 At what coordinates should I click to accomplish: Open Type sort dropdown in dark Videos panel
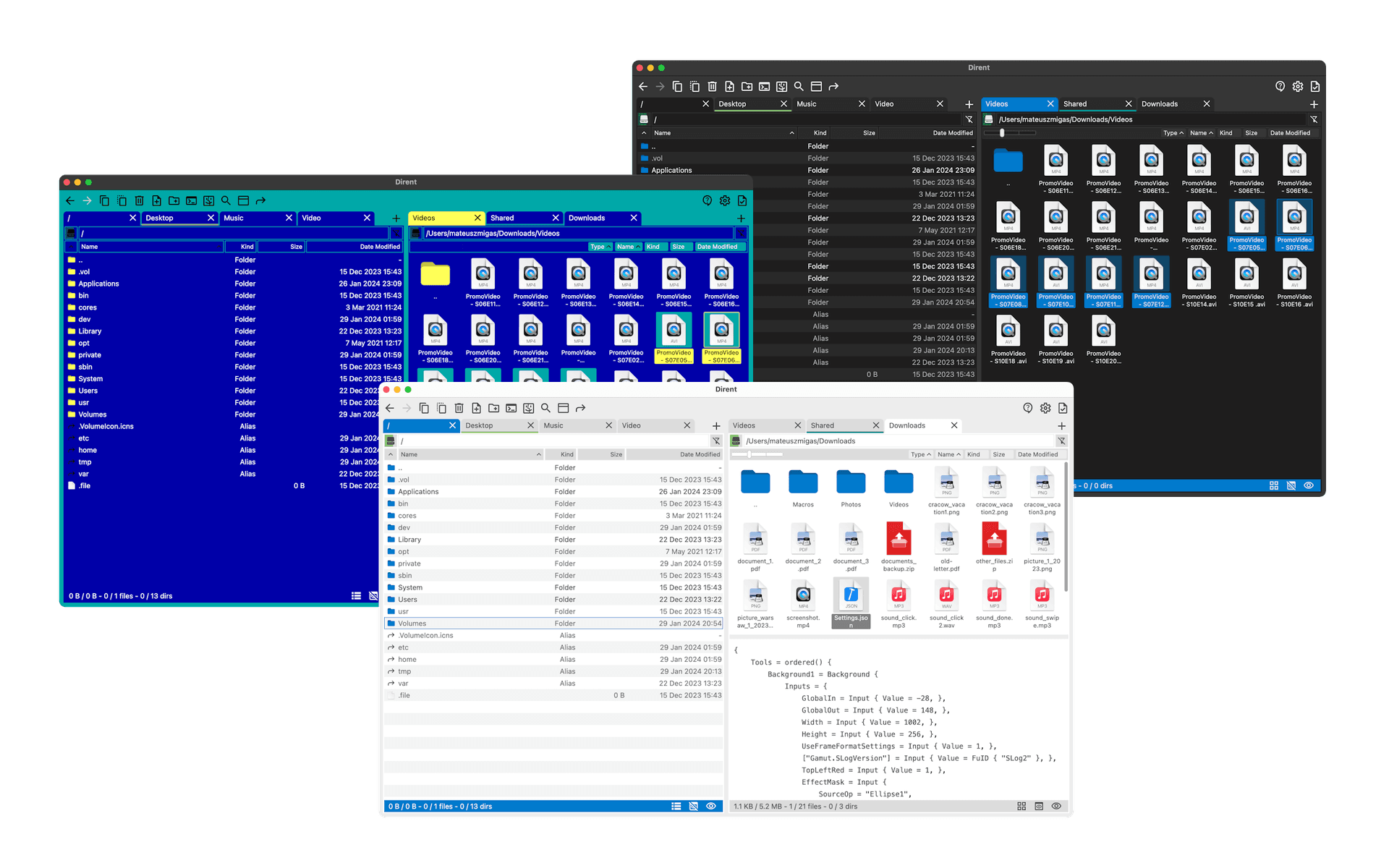[x=1173, y=133]
